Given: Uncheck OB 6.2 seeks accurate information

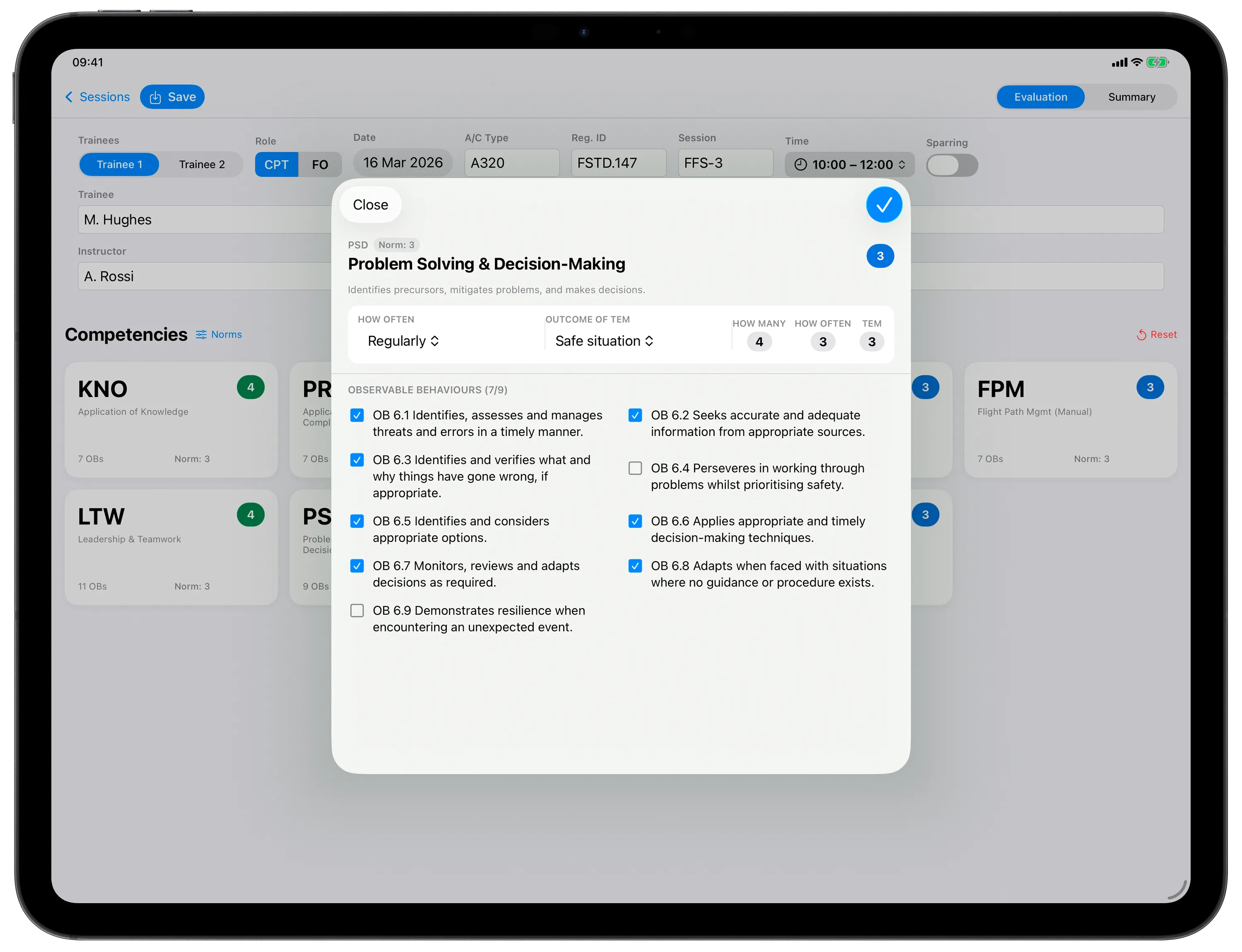Looking at the screenshot, I should (635, 416).
